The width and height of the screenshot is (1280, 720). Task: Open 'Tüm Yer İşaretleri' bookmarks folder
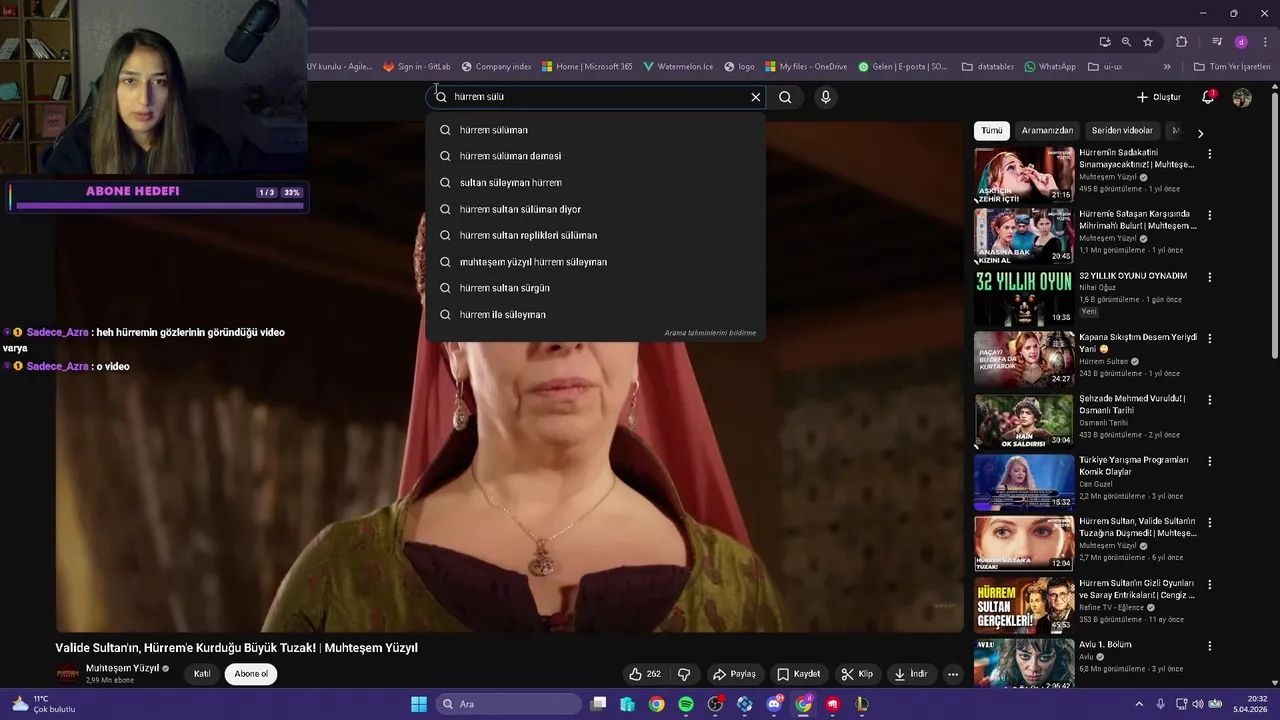click(x=1232, y=67)
